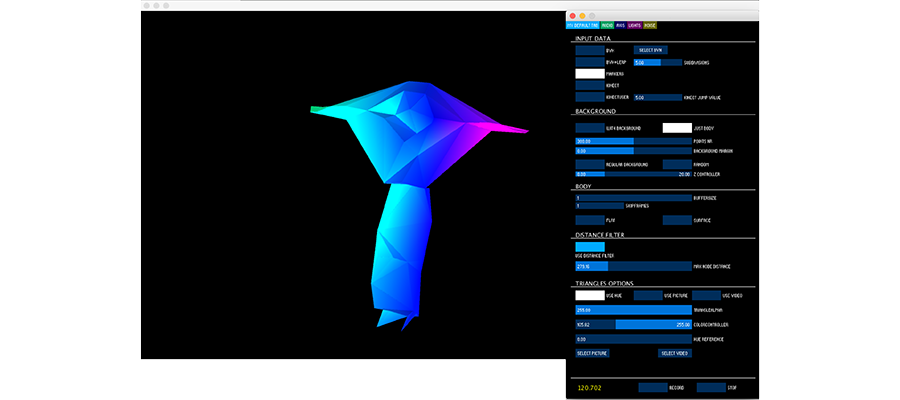Click the STOP toggle
This screenshot has height=400, width=900.
click(711, 387)
